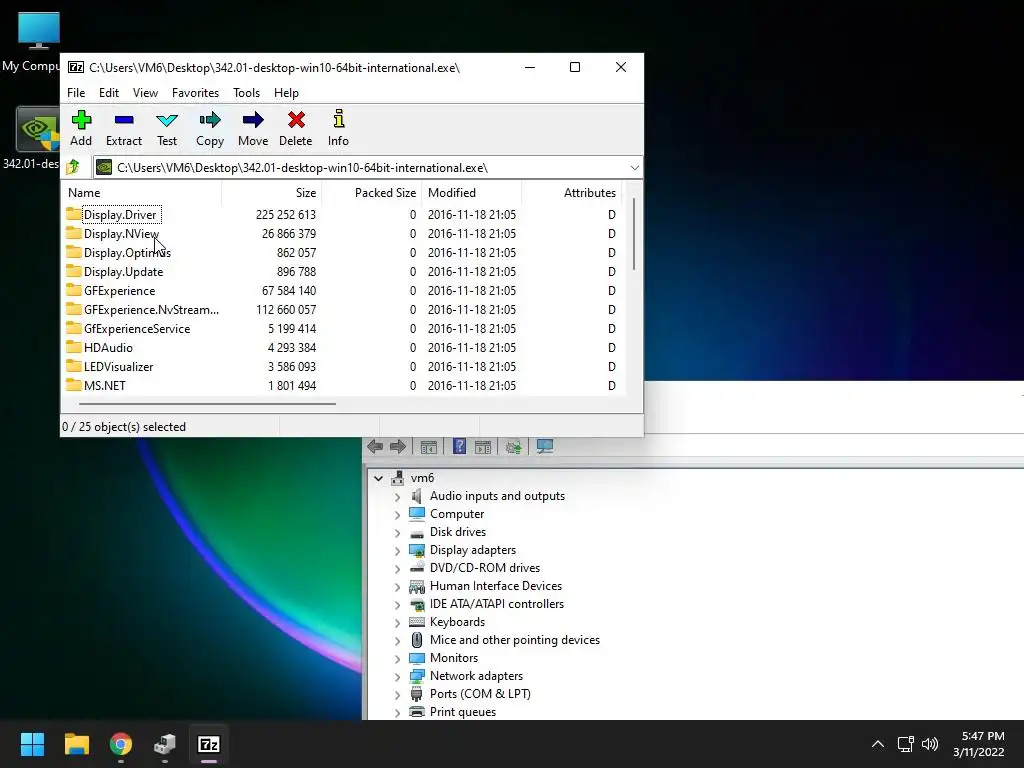The width and height of the screenshot is (1024, 768).
Task: Open File Explorer from the taskbar
Action: point(76,744)
